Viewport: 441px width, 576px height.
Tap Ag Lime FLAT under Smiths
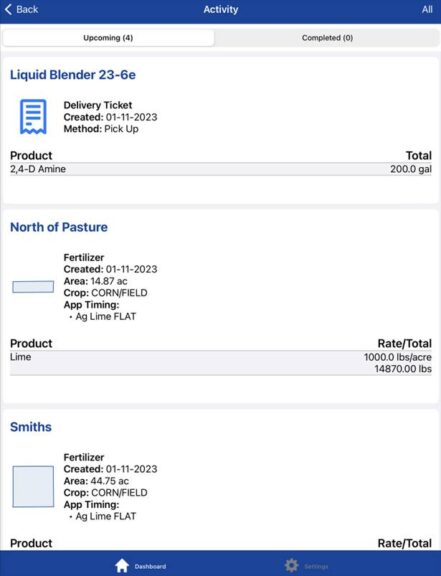coord(105,516)
